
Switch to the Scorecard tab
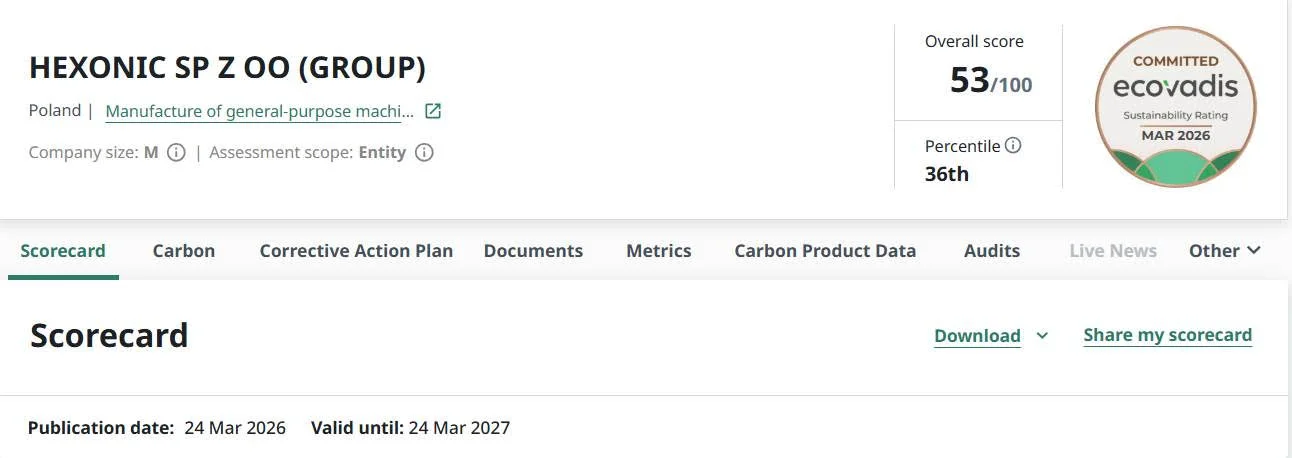tap(63, 251)
